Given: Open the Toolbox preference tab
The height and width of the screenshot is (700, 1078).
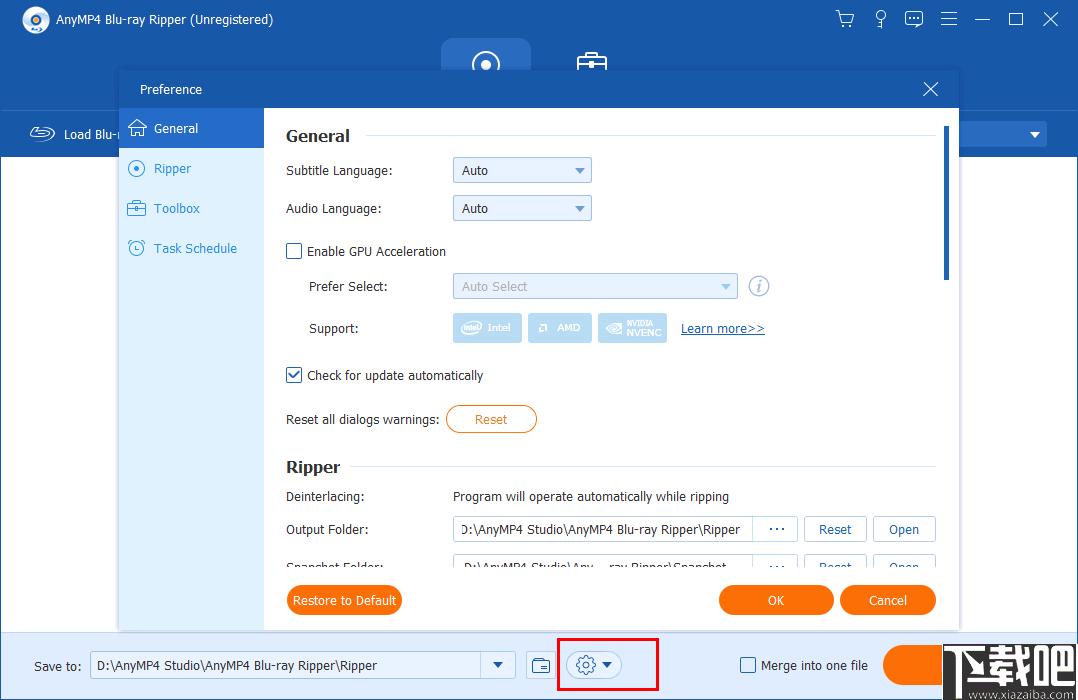Looking at the screenshot, I should (176, 209).
